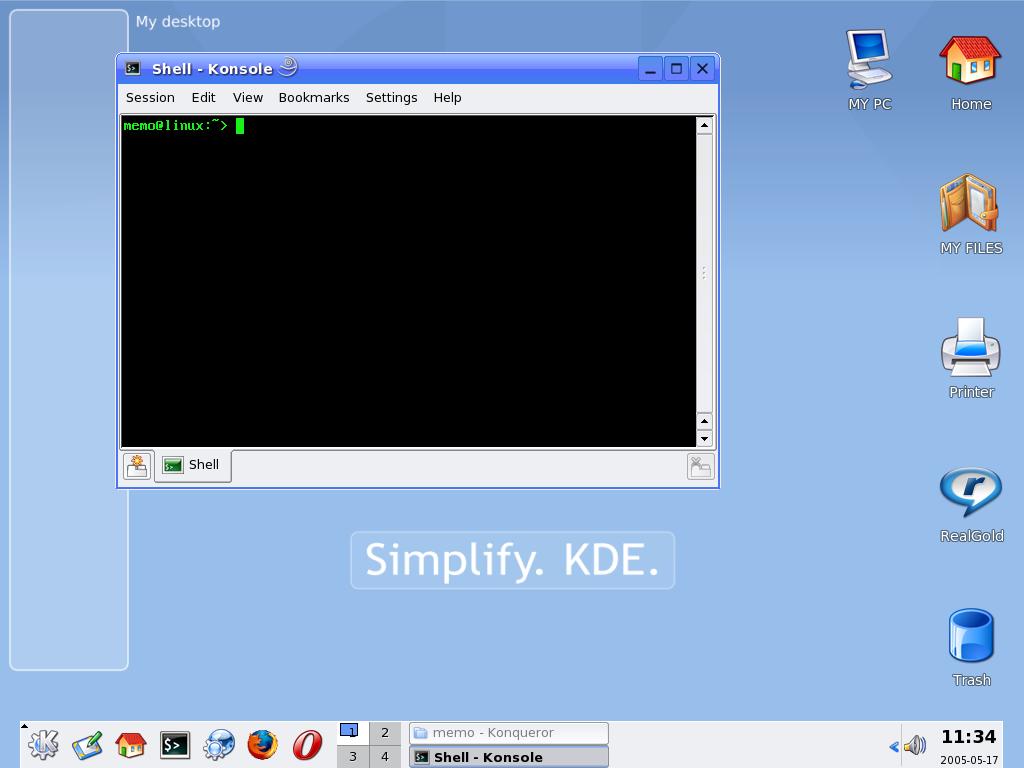Open the MY FILES desktop icon
The image size is (1024, 768).
[970, 214]
